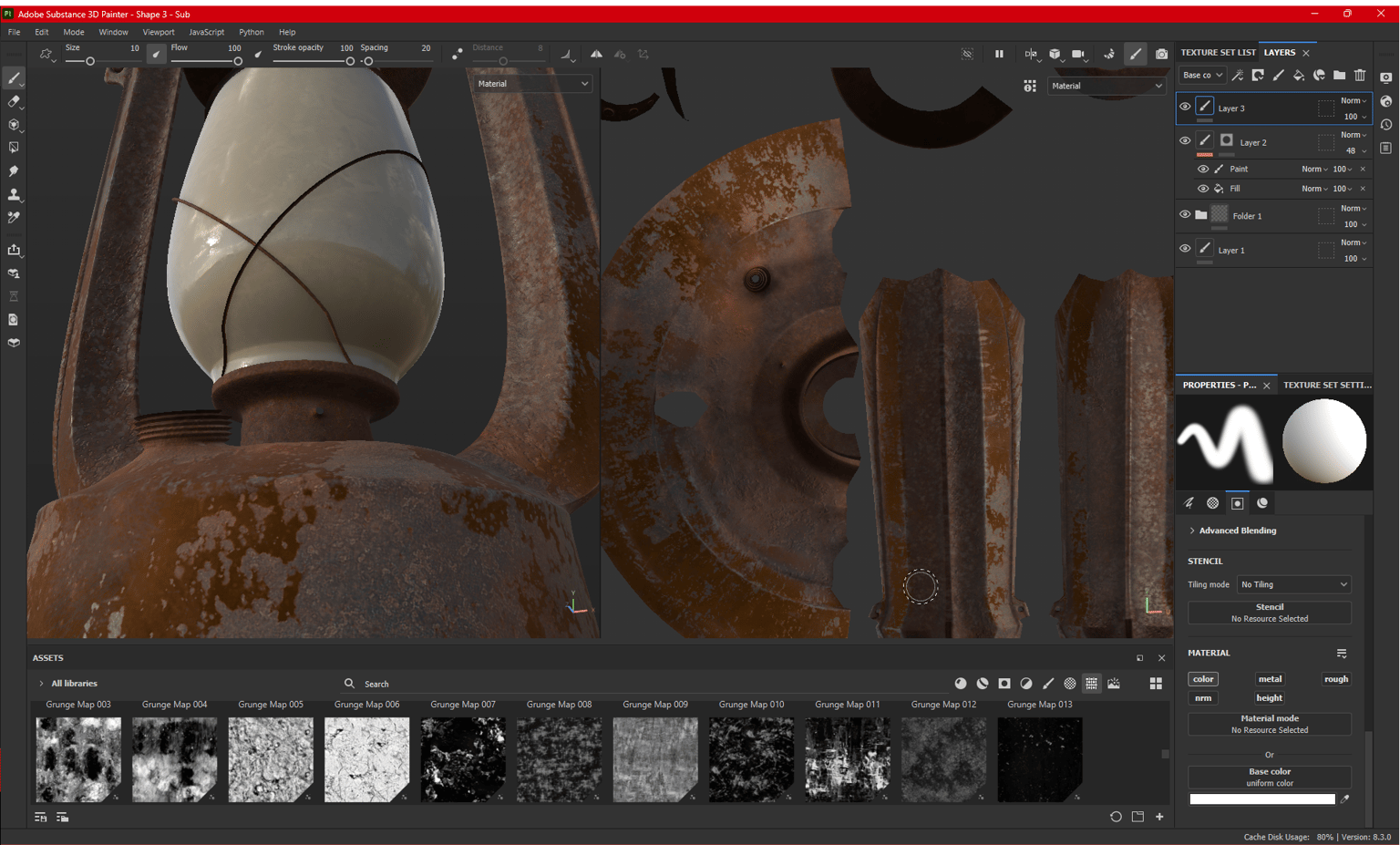Viewport: 1400px width, 845px height.
Task: Take screenshot with camera photo icon
Action: pyautogui.click(x=1161, y=54)
